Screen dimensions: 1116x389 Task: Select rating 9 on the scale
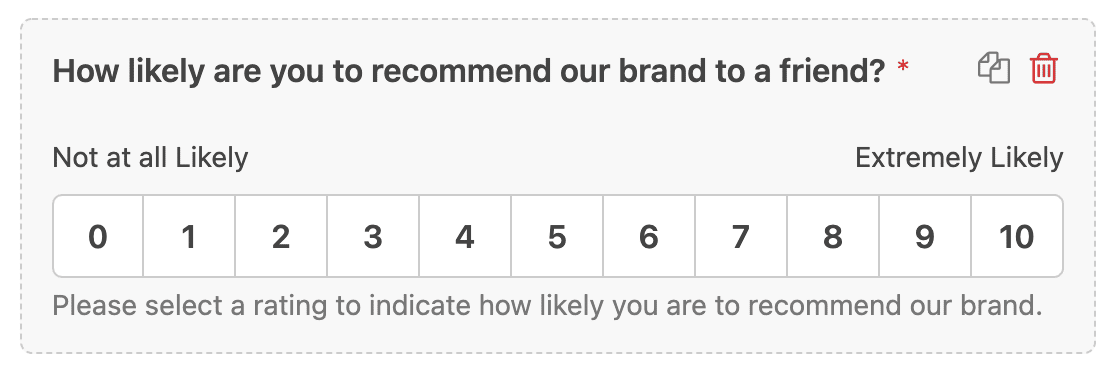925,236
